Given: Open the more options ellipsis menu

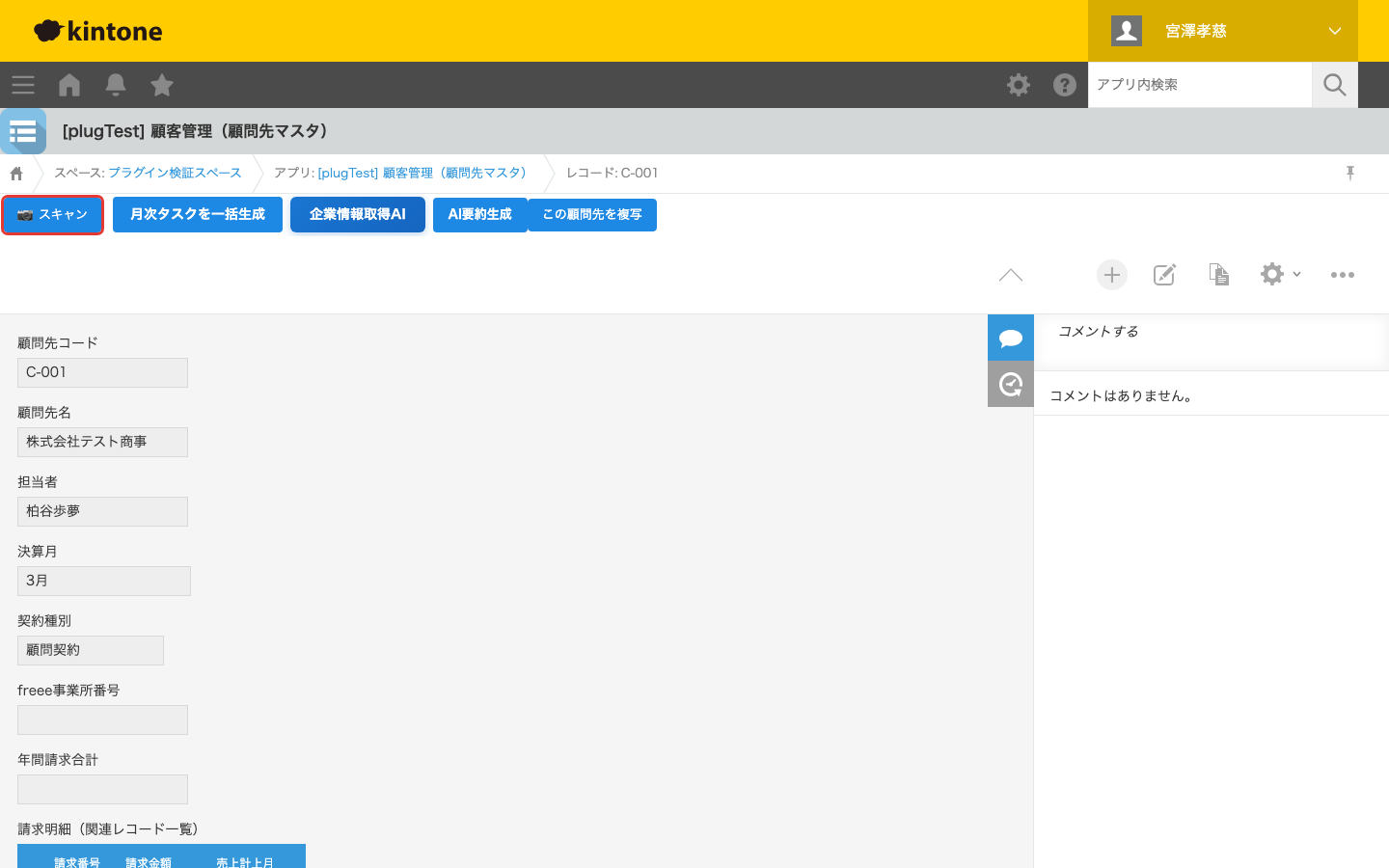Looking at the screenshot, I should (1343, 275).
